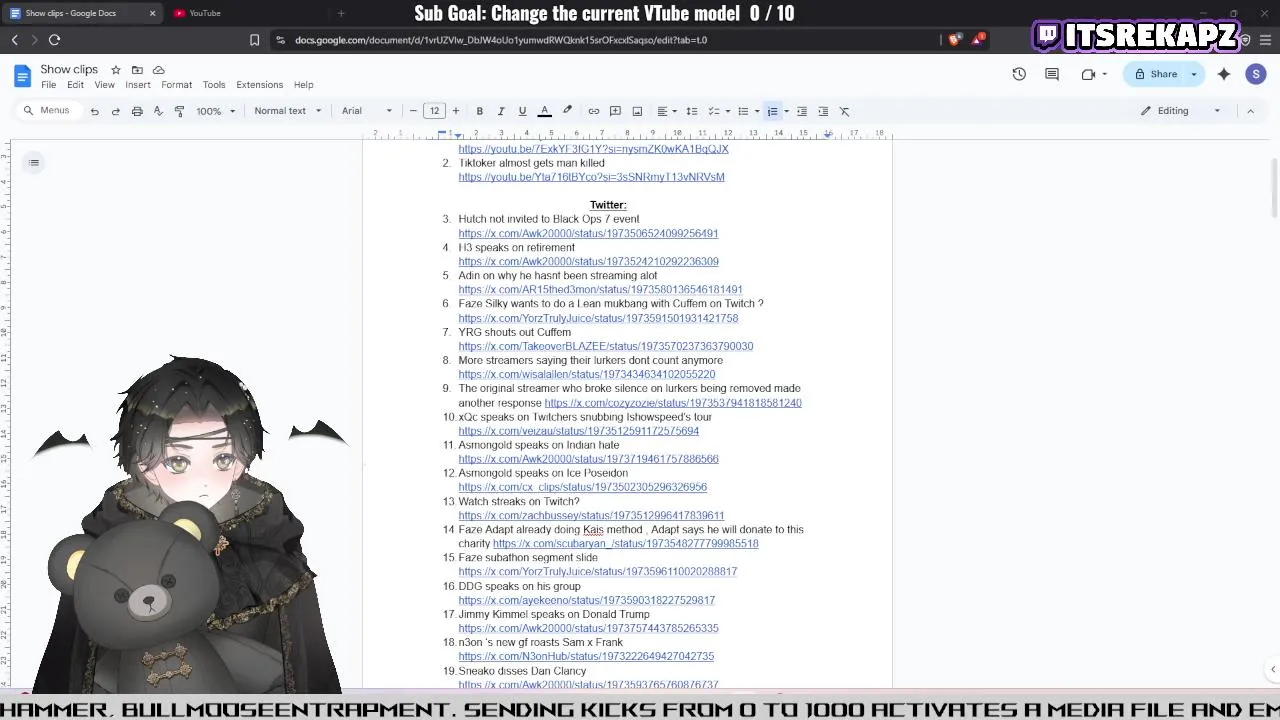This screenshot has width=1280, height=720.
Task: Open link for Hutch Black Ops 7 event
Action: coord(588,234)
